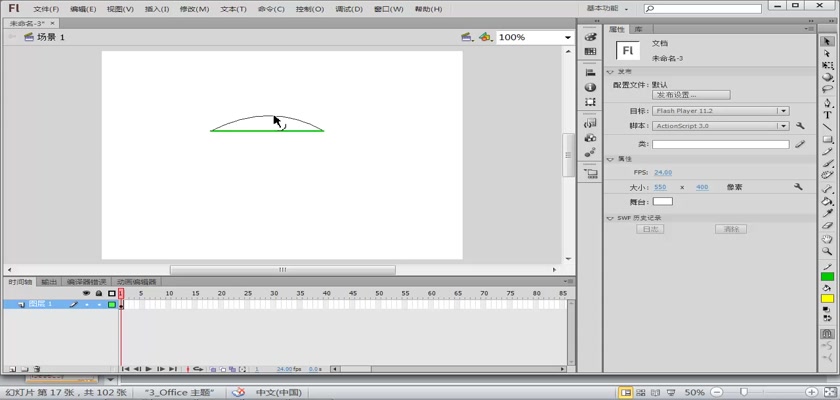Image resolution: width=840 pixels, height=400 pixels.
Task: Collapse the SWF 历史记录 section
Action: click(x=610, y=218)
